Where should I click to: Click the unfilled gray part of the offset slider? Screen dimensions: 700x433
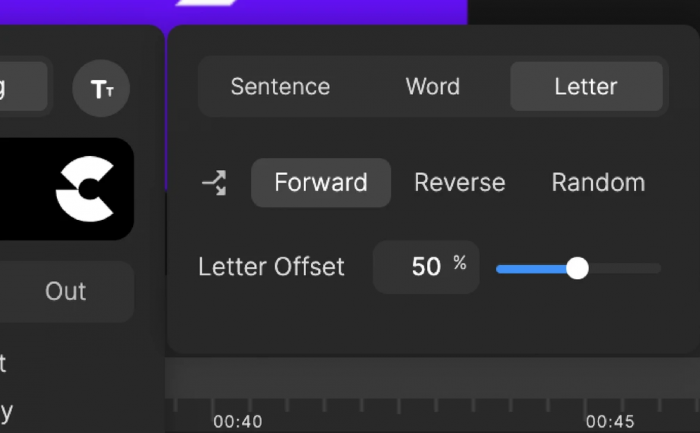click(x=625, y=268)
